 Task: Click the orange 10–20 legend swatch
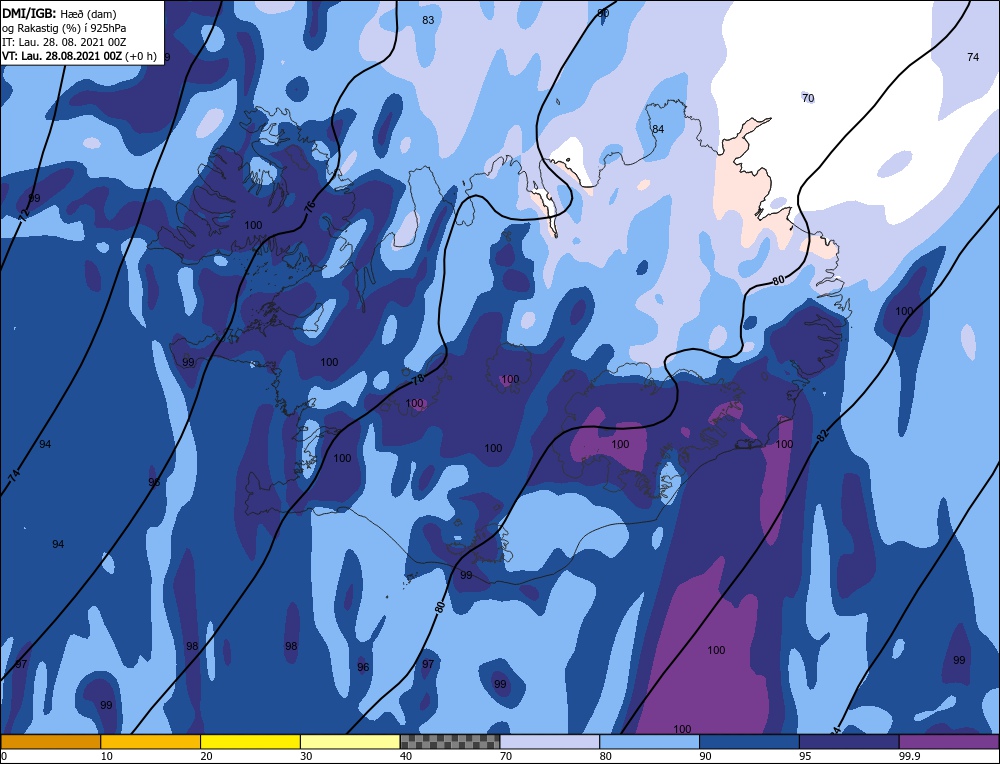[151, 741]
